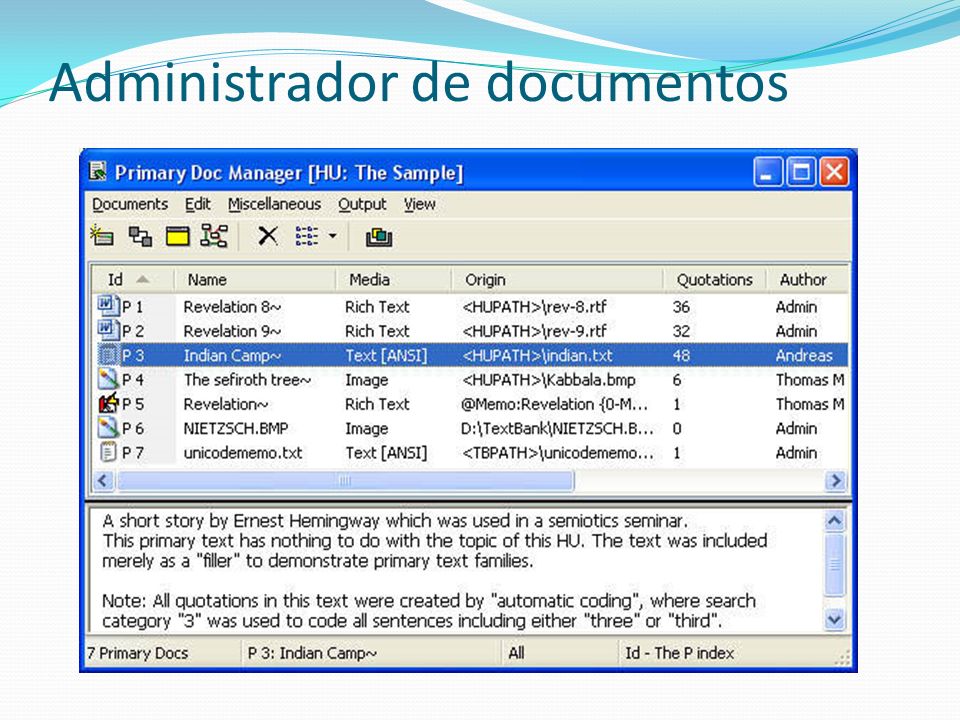
Task: Click quotations value 36
Action: coord(681,306)
